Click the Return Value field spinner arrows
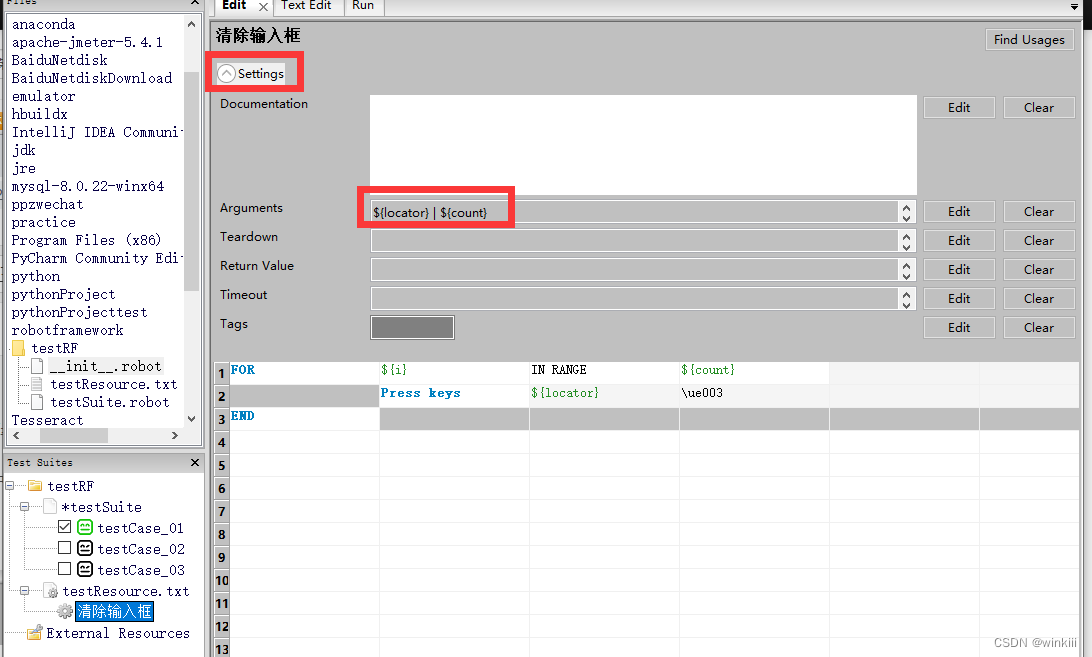Screen dimensions: 1092x657 coord(906,270)
